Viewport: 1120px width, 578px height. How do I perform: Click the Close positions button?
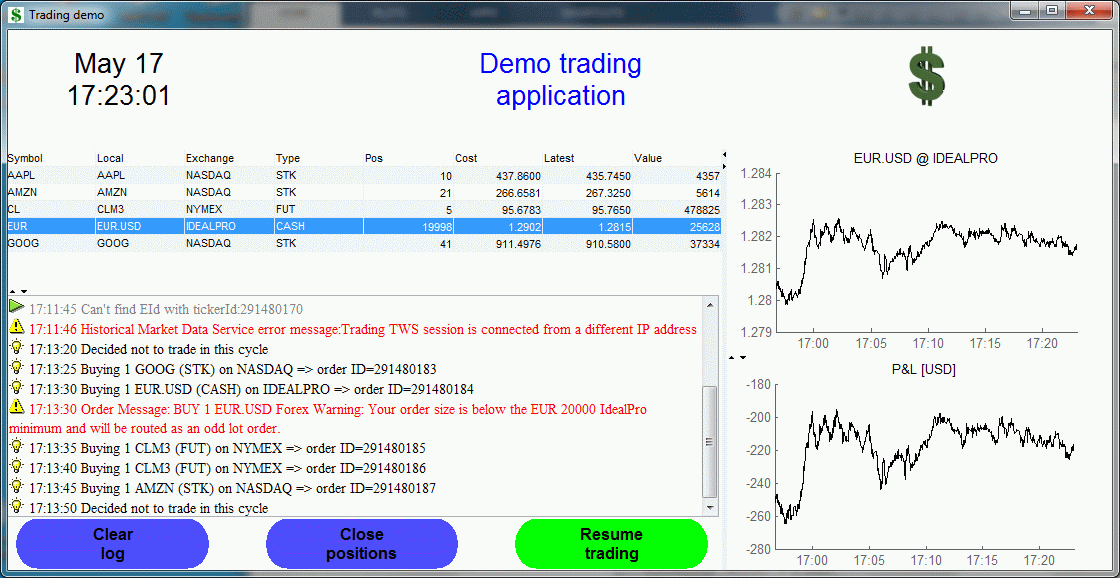pos(362,544)
